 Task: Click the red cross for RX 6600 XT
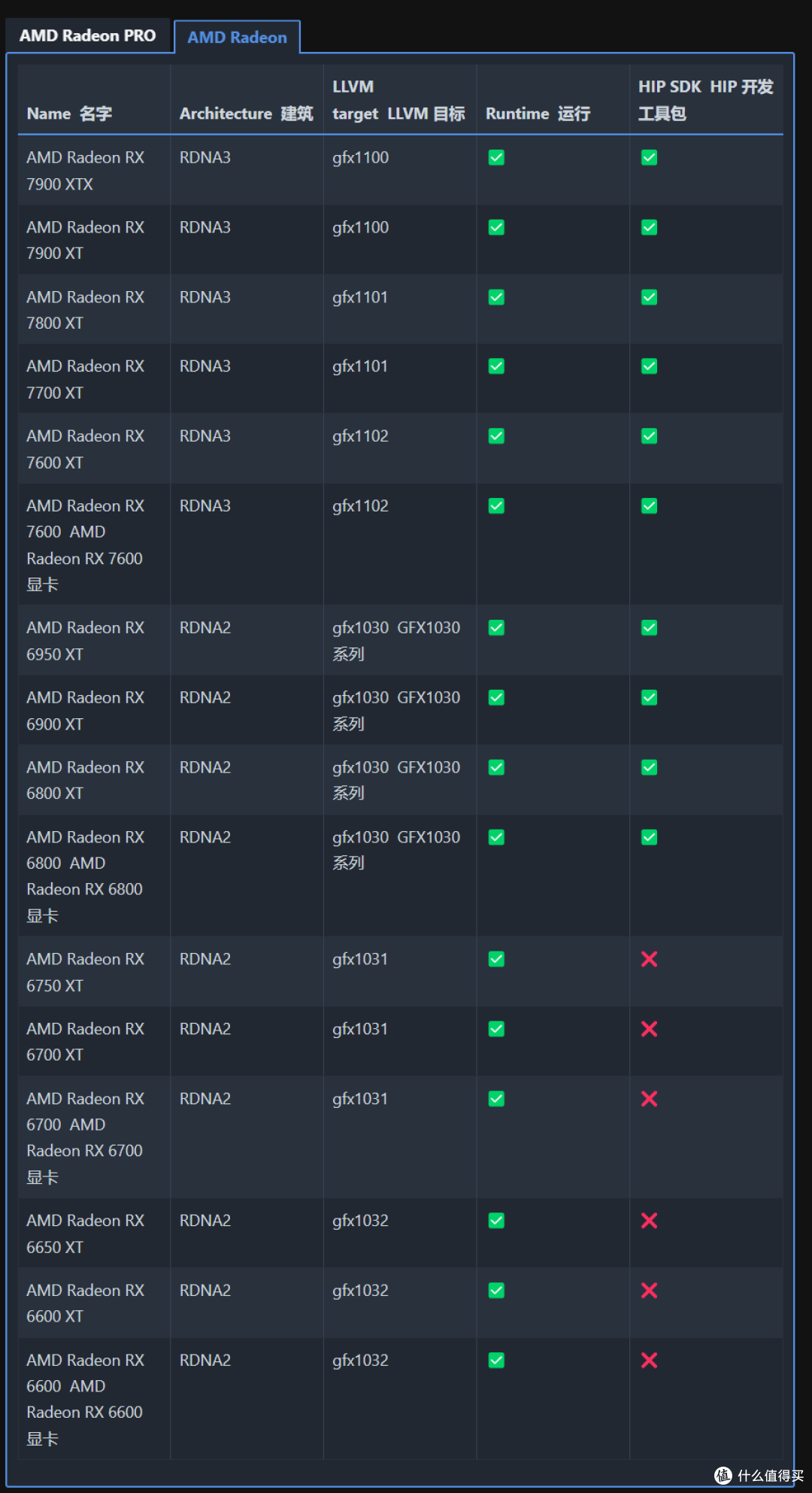[649, 1291]
